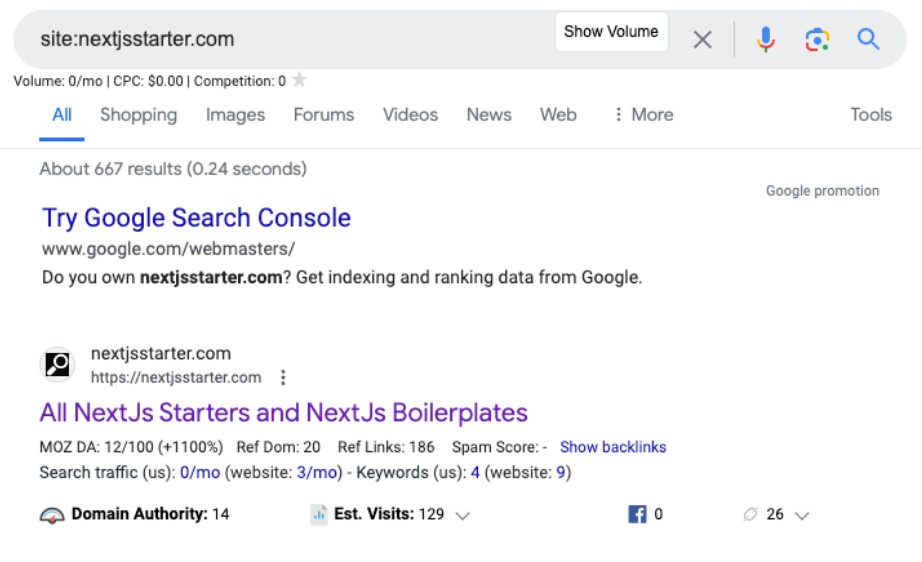Expand the Est. Visits dropdown arrow

[462, 516]
